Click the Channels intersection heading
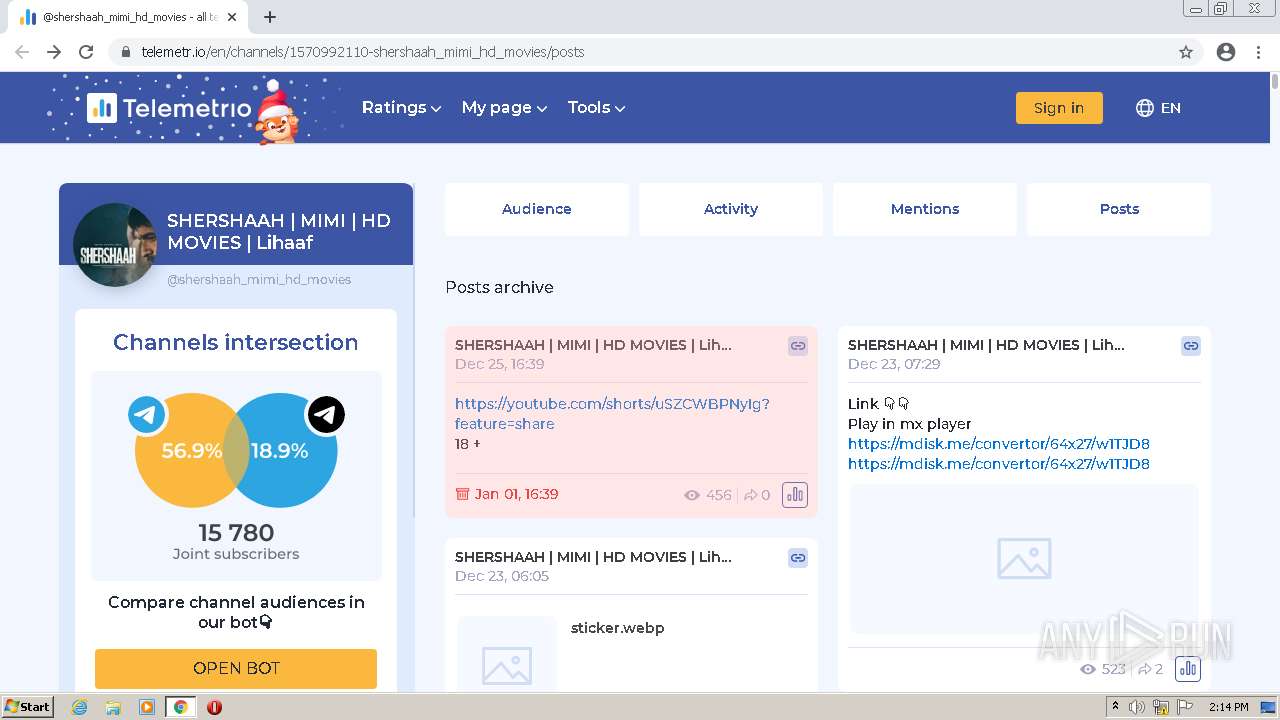Screen dimensions: 1280x720 coord(236,342)
